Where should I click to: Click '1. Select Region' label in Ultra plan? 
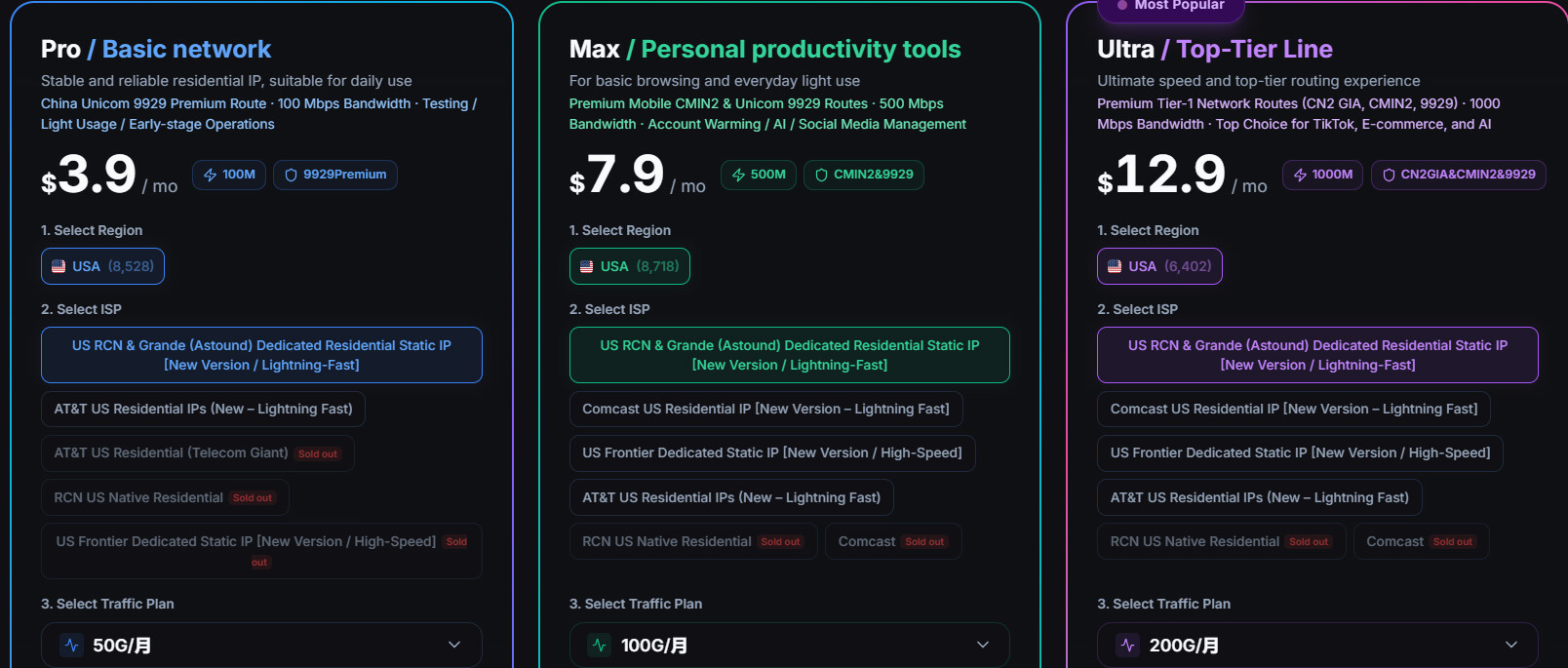click(x=1148, y=230)
